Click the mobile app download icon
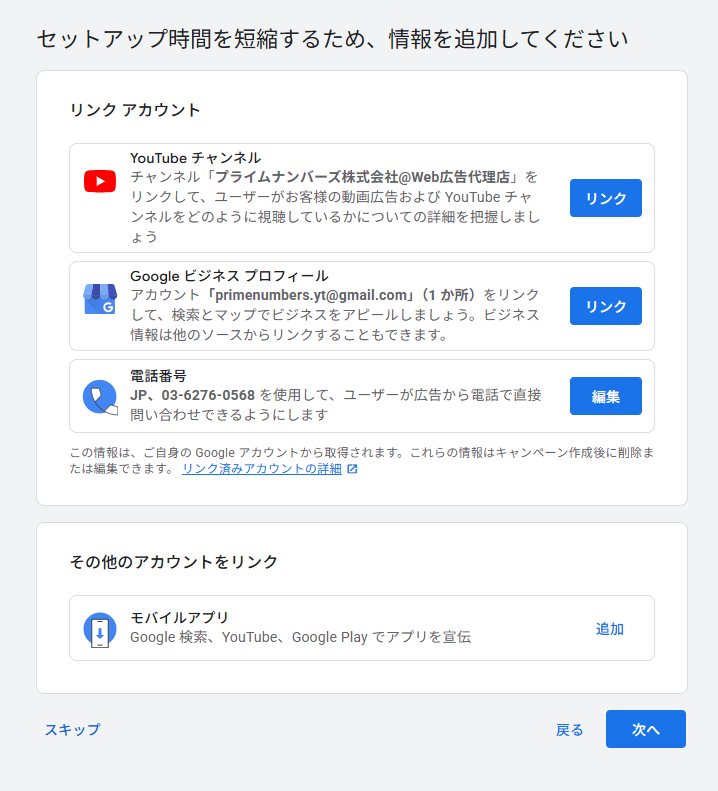This screenshot has height=791, width=718. 99,629
